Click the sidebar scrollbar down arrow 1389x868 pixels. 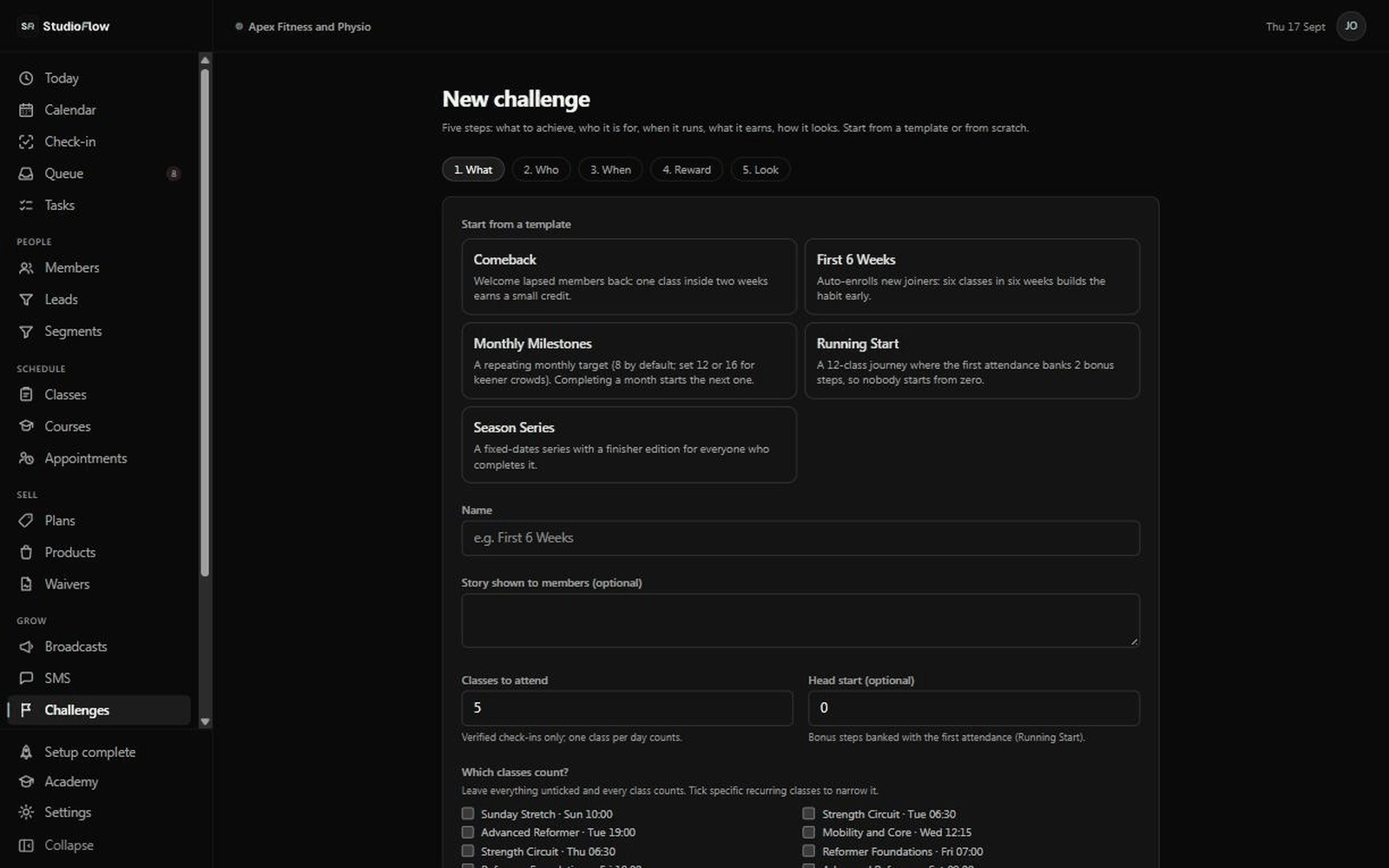point(205,721)
